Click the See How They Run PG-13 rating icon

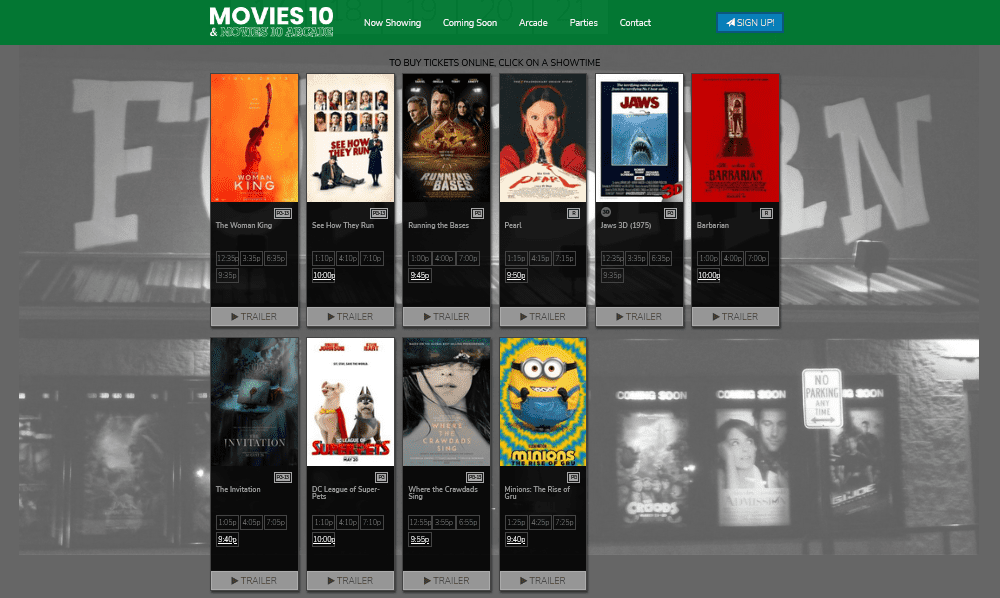tap(379, 214)
